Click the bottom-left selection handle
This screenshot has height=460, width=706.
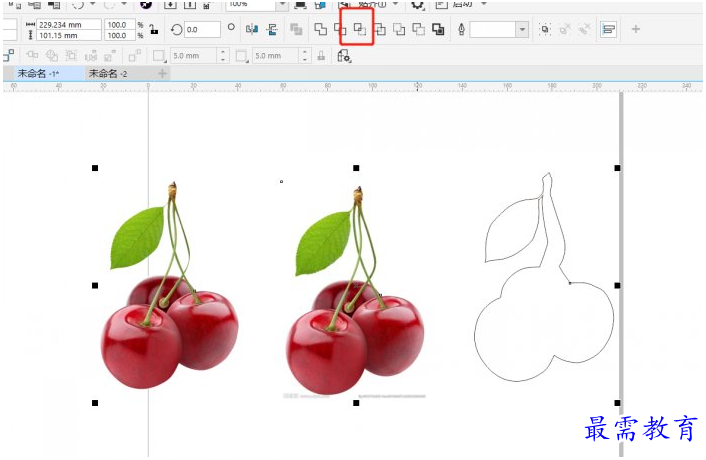[x=95, y=403]
